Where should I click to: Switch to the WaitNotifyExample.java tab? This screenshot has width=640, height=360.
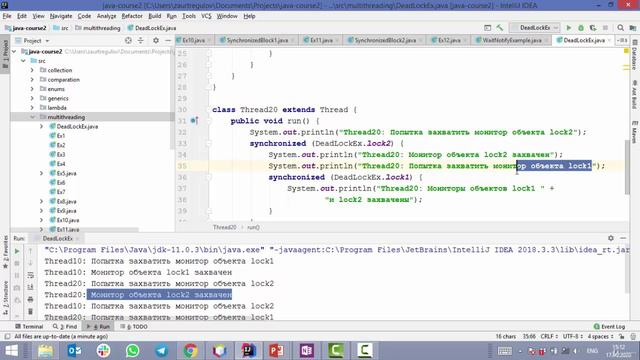click(511, 40)
